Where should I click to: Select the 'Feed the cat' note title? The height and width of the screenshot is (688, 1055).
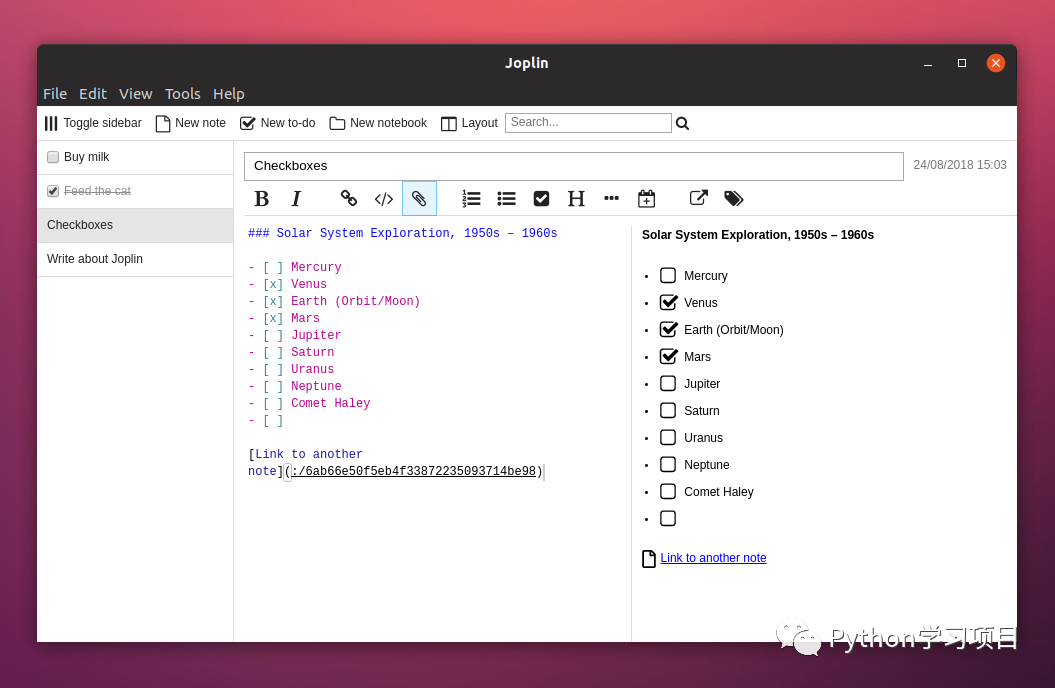97,191
